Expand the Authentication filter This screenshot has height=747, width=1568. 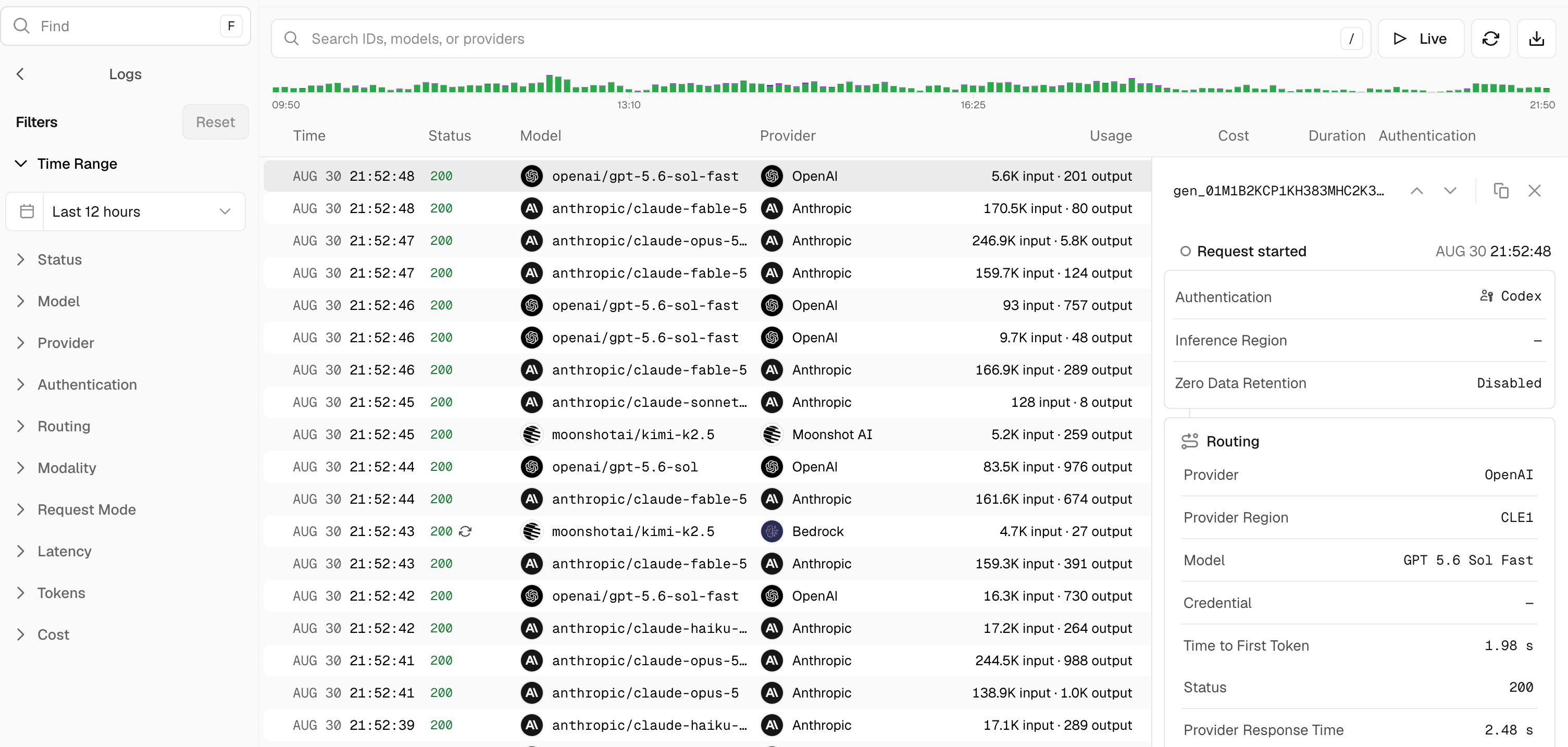pyautogui.click(x=76, y=385)
